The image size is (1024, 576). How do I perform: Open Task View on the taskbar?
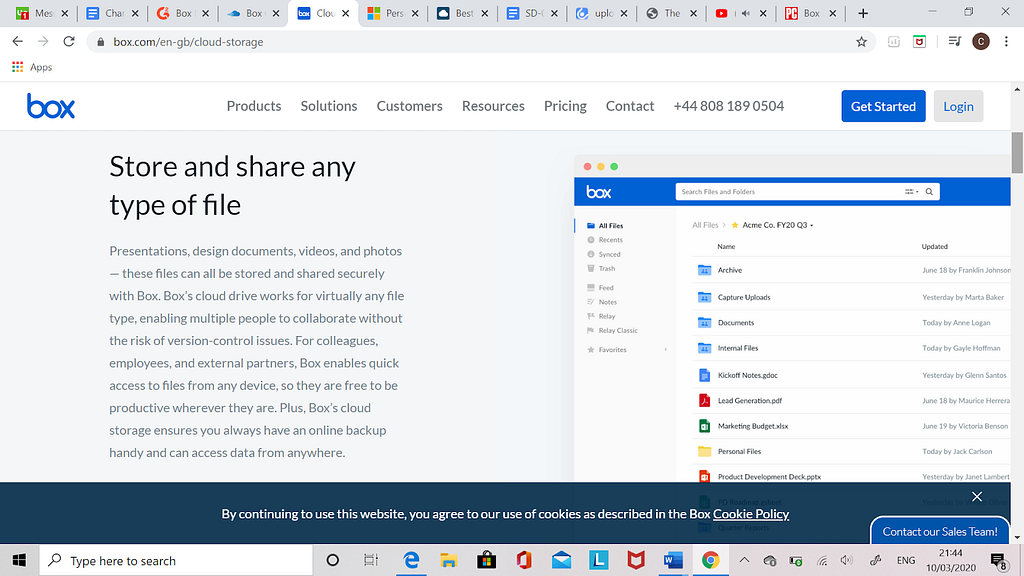(x=370, y=560)
